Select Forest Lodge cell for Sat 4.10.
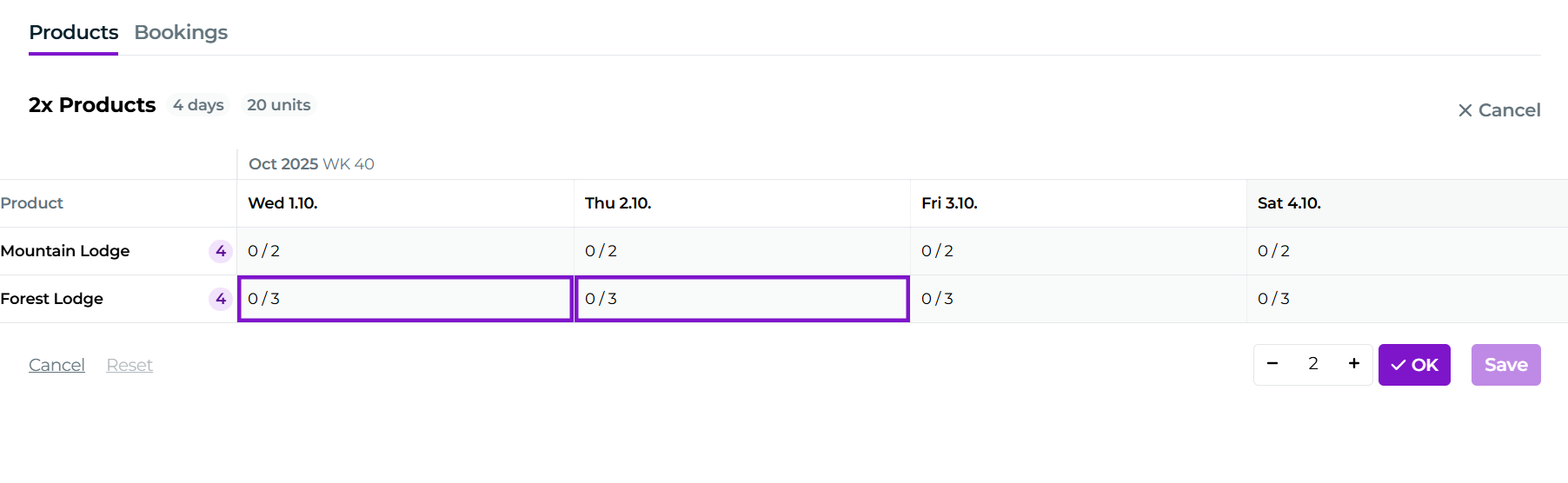The image size is (1568, 483). 1406,299
